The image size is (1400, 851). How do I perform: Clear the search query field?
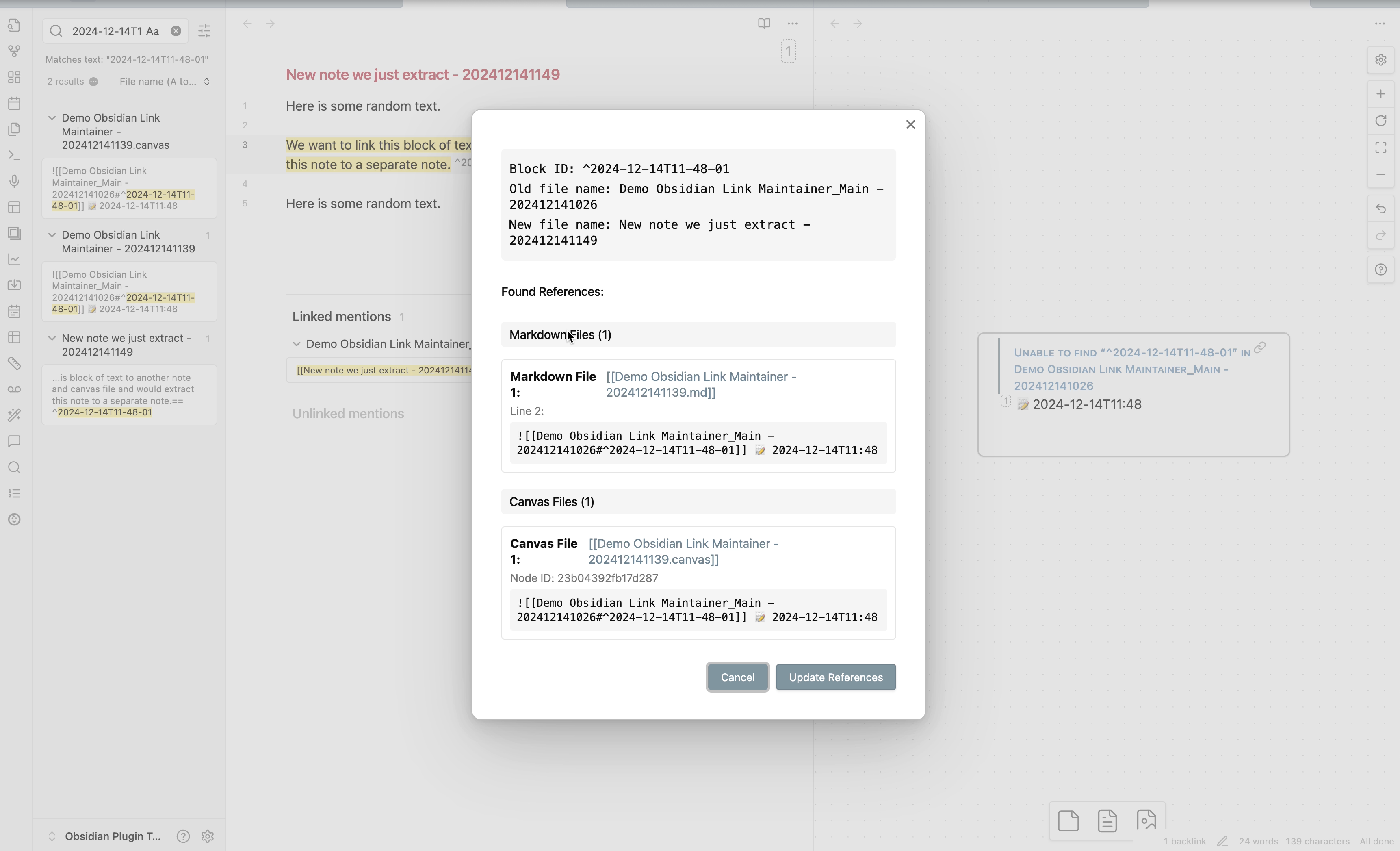pyautogui.click(x=176, y=31)
